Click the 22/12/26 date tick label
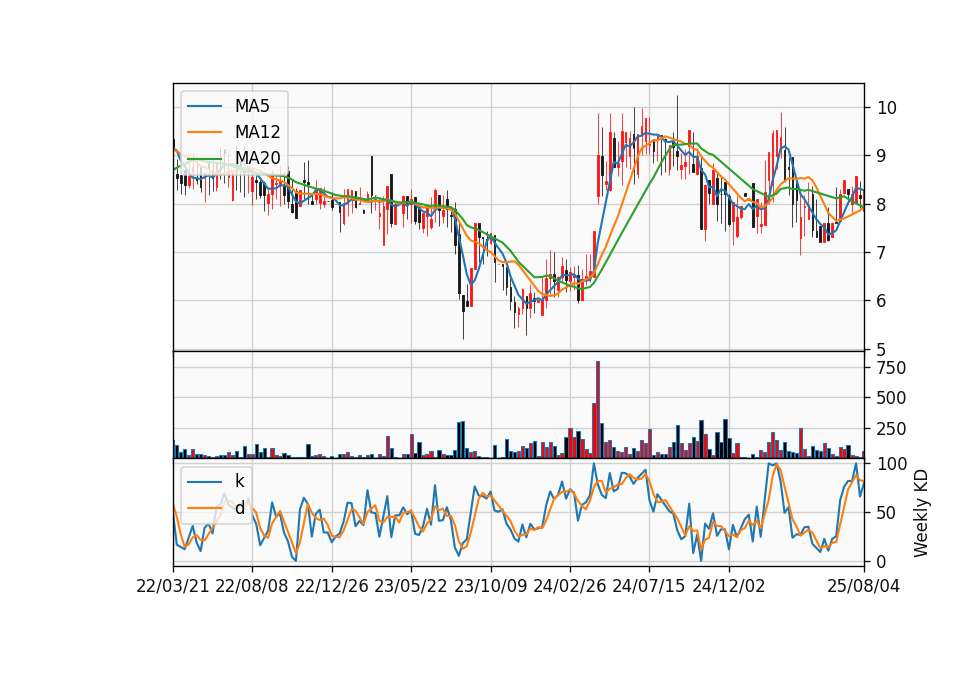This screenshot has width=960, height=690. tap(332, 586)
